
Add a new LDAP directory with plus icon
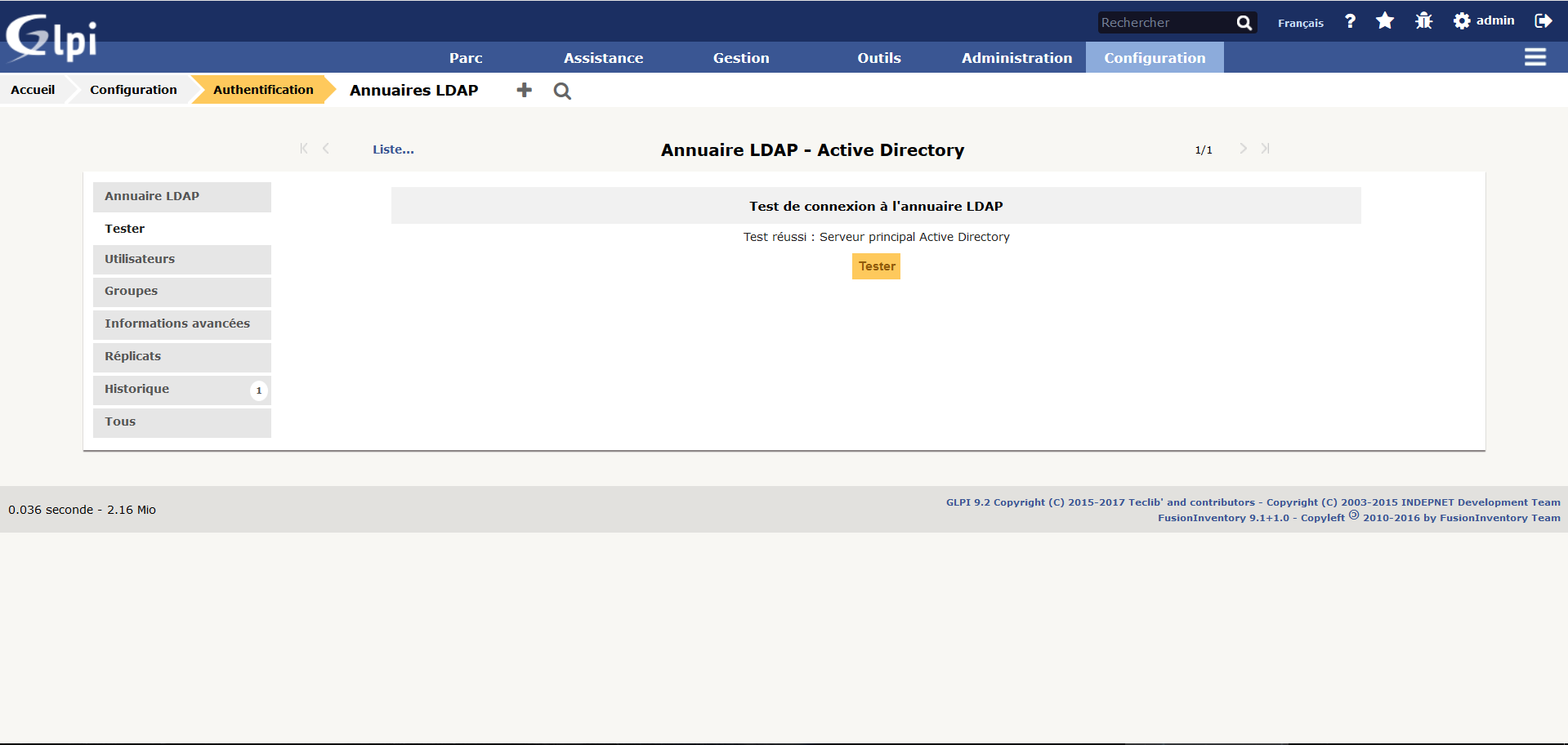[x=525, y=90]
